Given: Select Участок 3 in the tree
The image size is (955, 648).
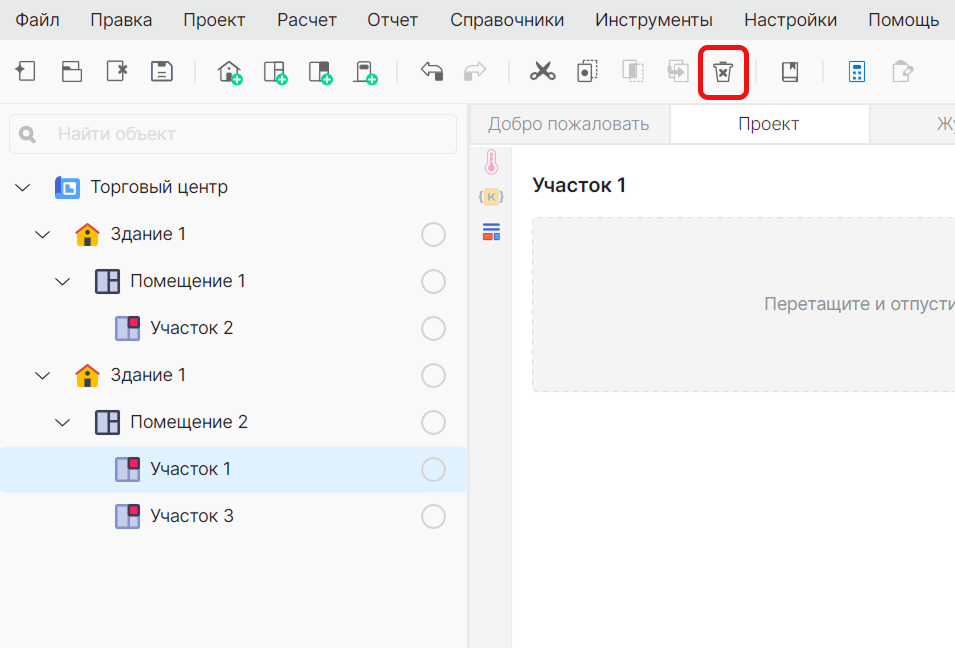Looking at the screenshot, I should pyautogui.click(x=192, y=516).
